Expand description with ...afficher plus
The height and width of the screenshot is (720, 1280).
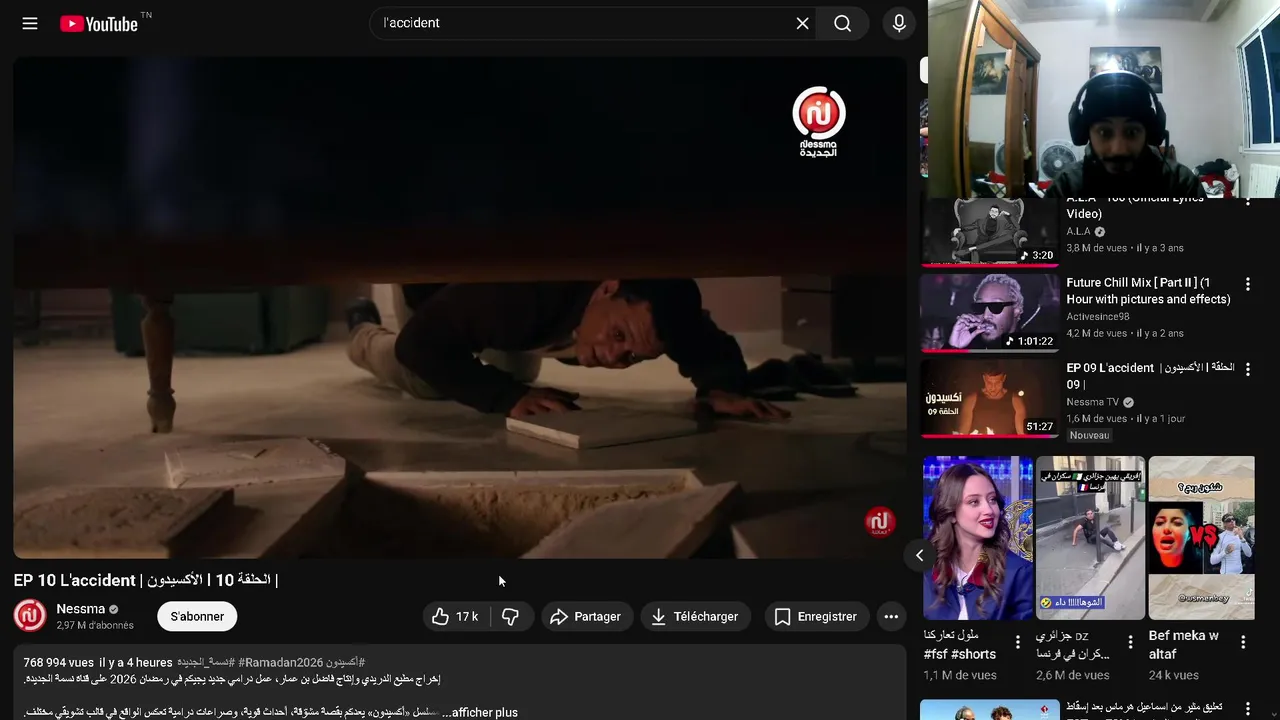pyautogui.click(x=480, y=712)
